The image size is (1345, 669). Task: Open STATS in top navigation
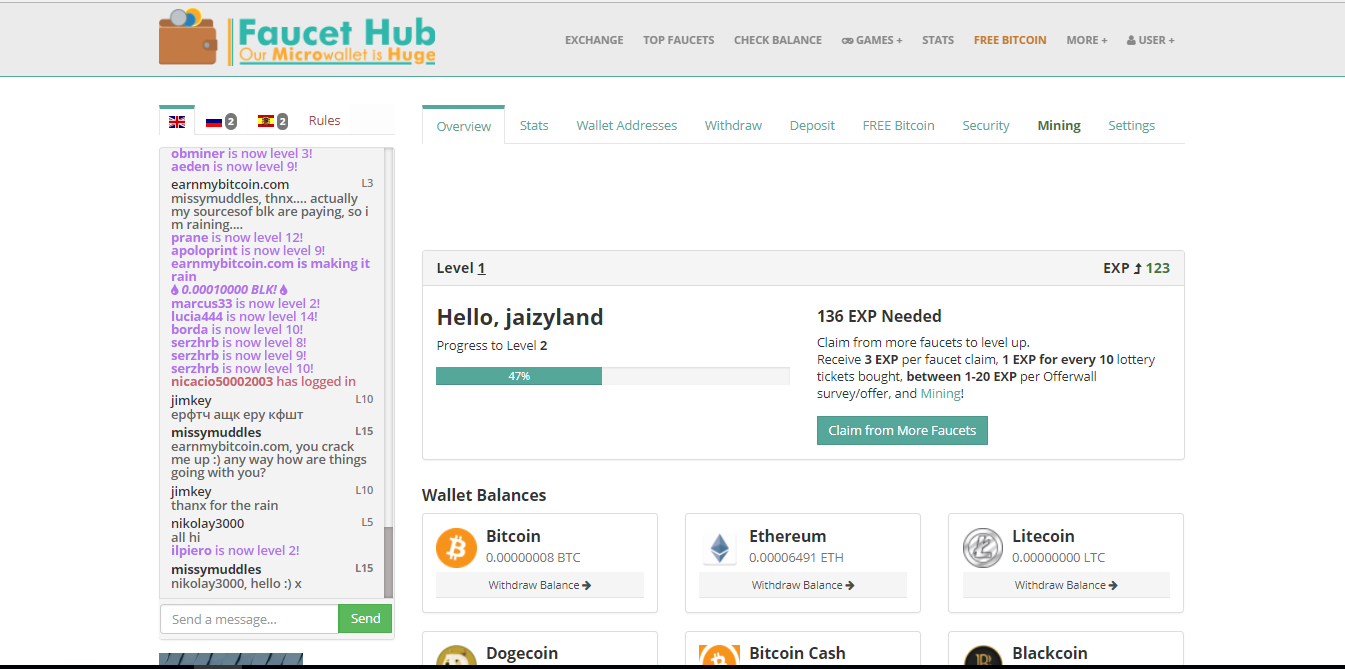pyautogui.click(x=938, y=40)
